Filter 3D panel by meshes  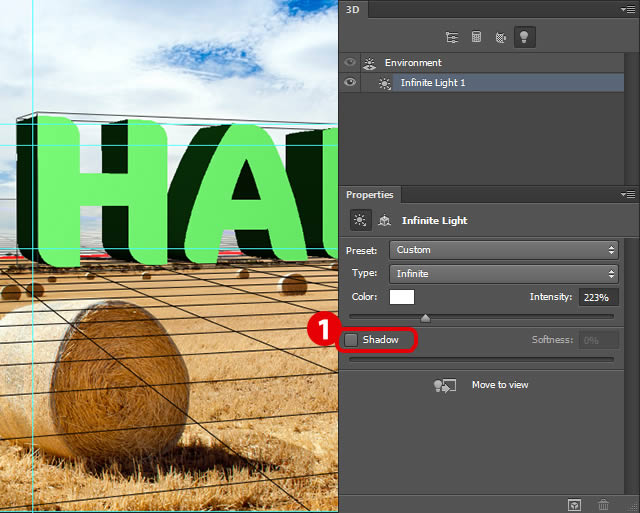coord(476,37)
